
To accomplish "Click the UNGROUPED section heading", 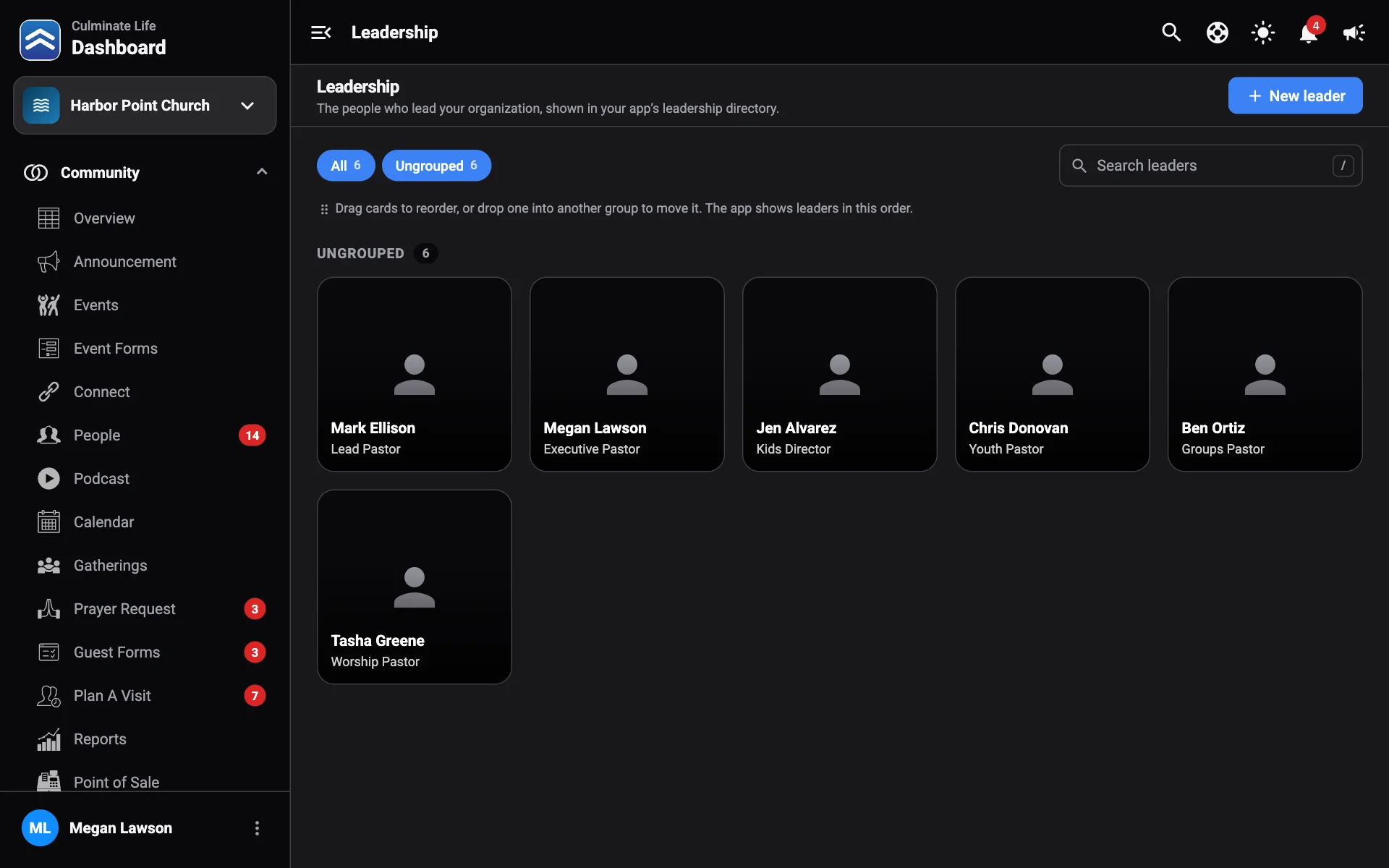I will [x=360, y=253].
